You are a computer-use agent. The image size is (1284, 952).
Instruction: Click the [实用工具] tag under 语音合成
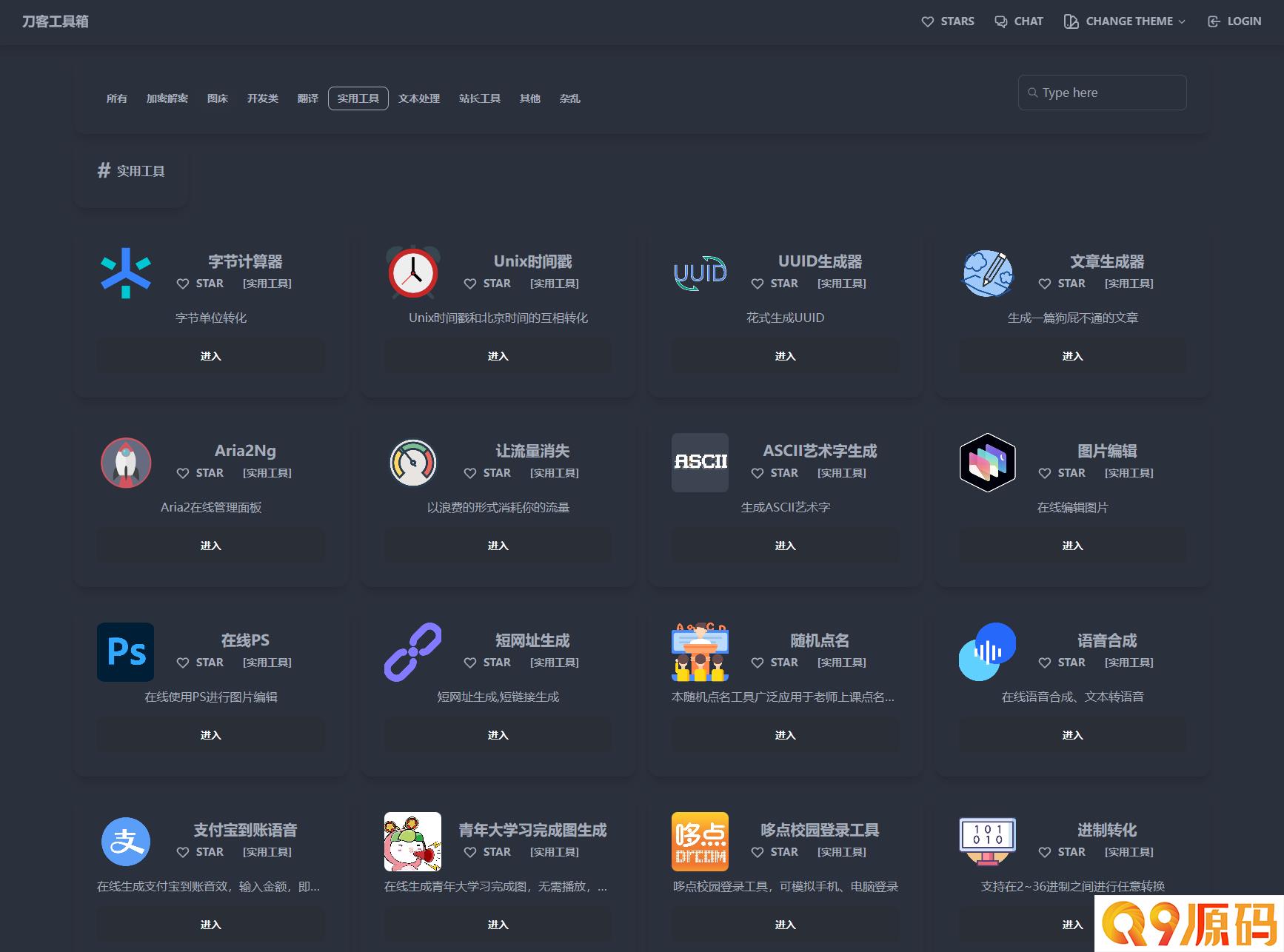pyautogui.click(x=1129, y=663)
